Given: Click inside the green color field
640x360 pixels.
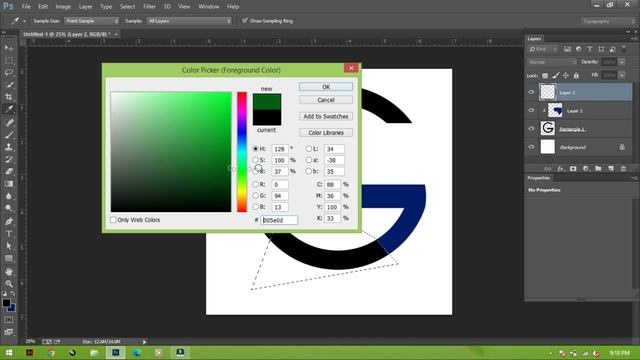Looking at the screenshot, I should point(171,152).
